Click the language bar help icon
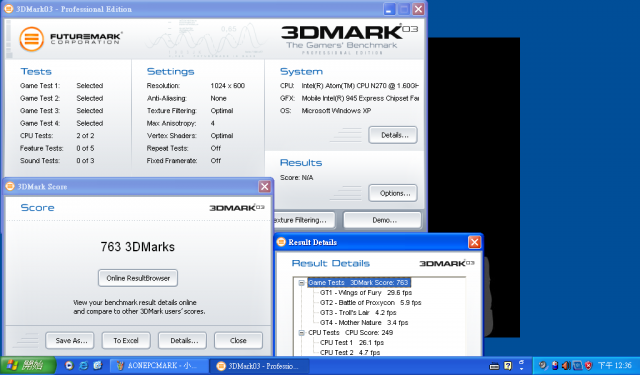The image size is (640, 375). [x=508, y=366]
